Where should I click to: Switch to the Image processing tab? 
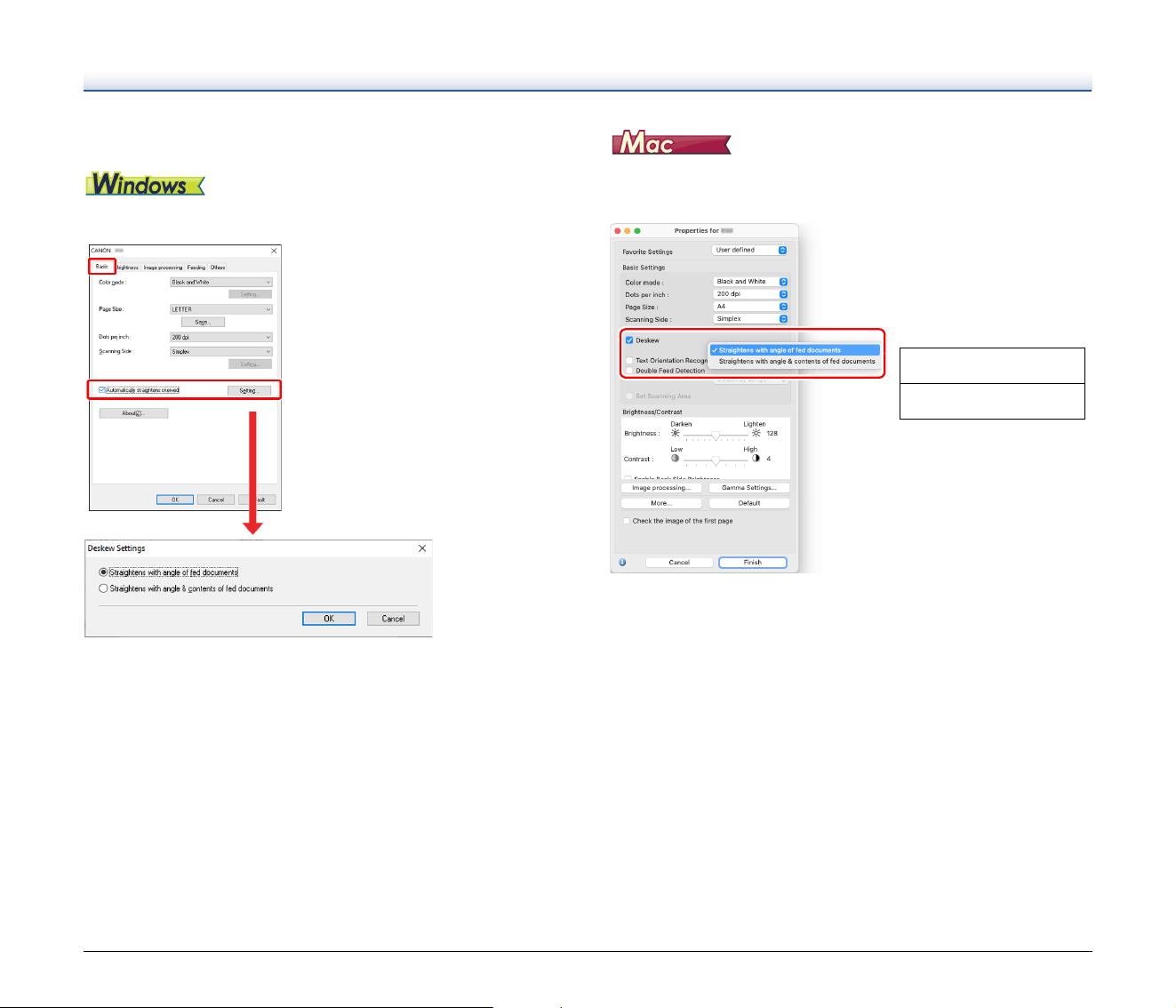163,268
